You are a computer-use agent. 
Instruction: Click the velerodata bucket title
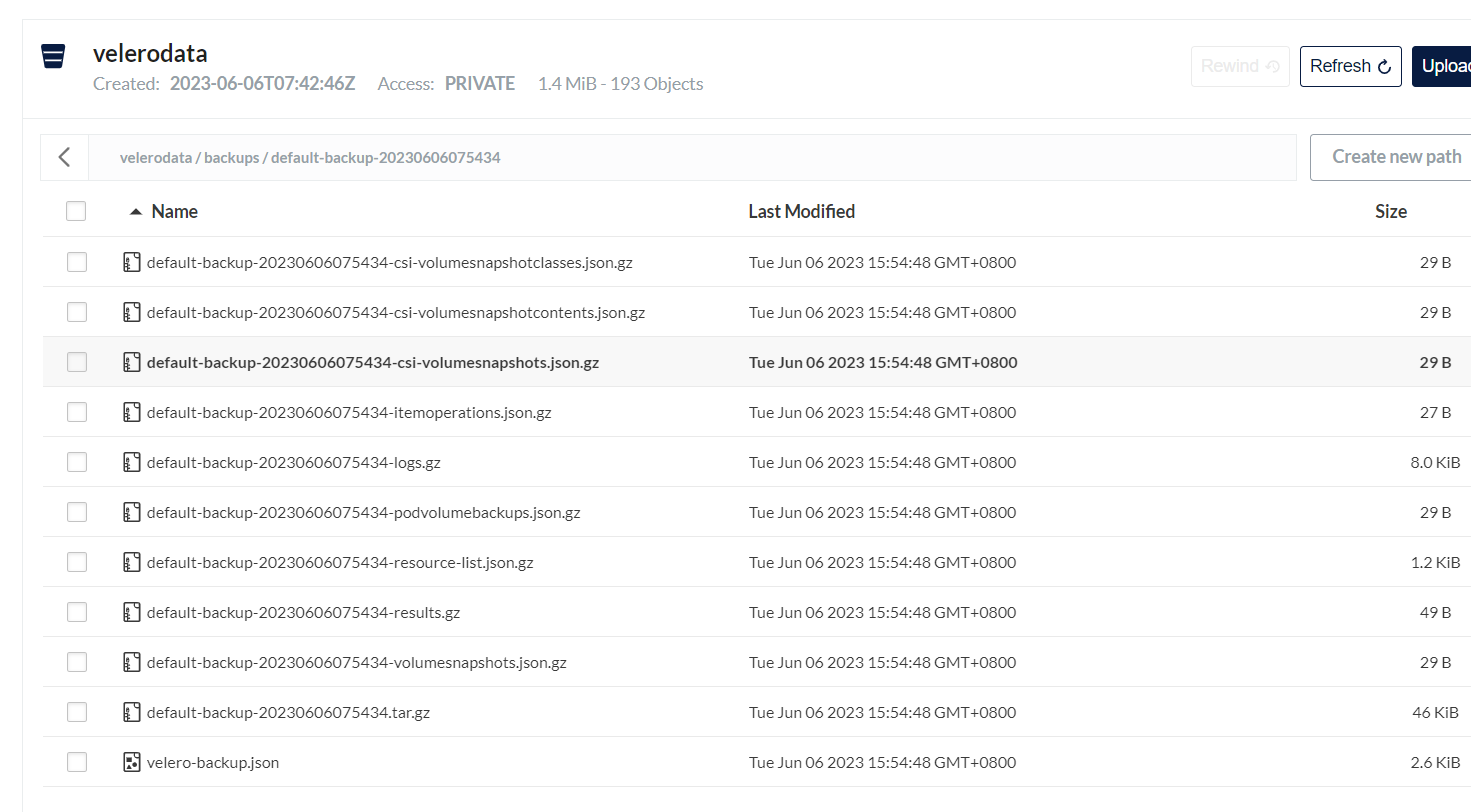(150, 54)
